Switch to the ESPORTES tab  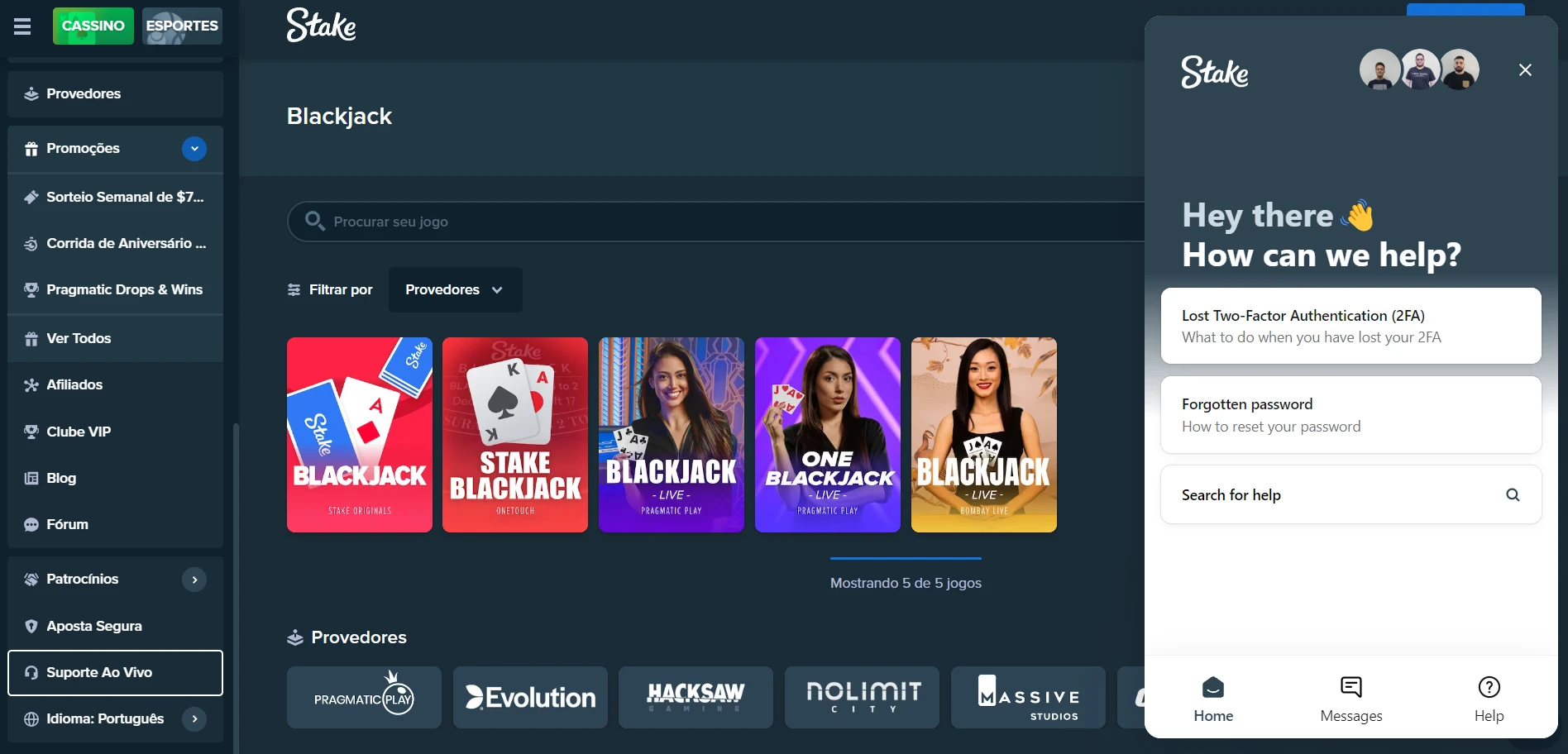(182, 26)
